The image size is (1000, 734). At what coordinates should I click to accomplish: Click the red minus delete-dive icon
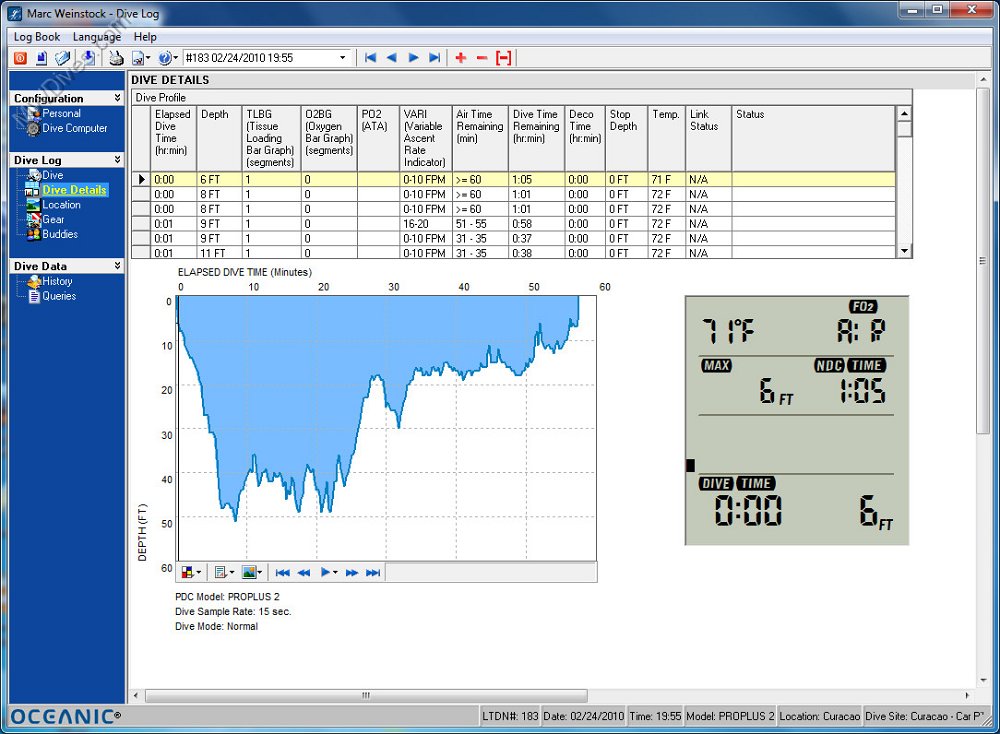click(482, 58)
